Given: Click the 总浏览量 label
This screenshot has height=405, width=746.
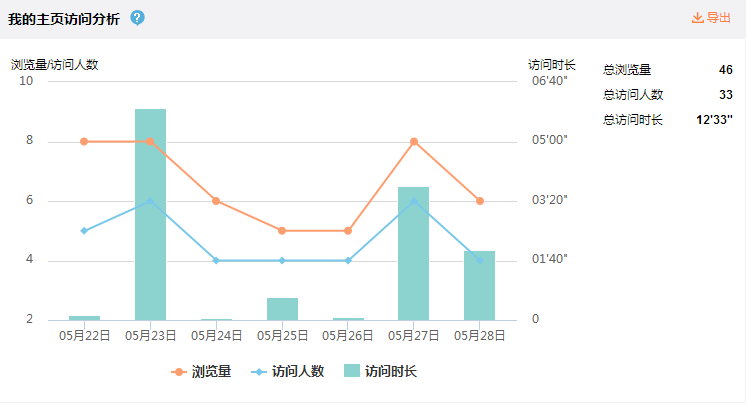Looking at the screenshot, I should (627, 70).
